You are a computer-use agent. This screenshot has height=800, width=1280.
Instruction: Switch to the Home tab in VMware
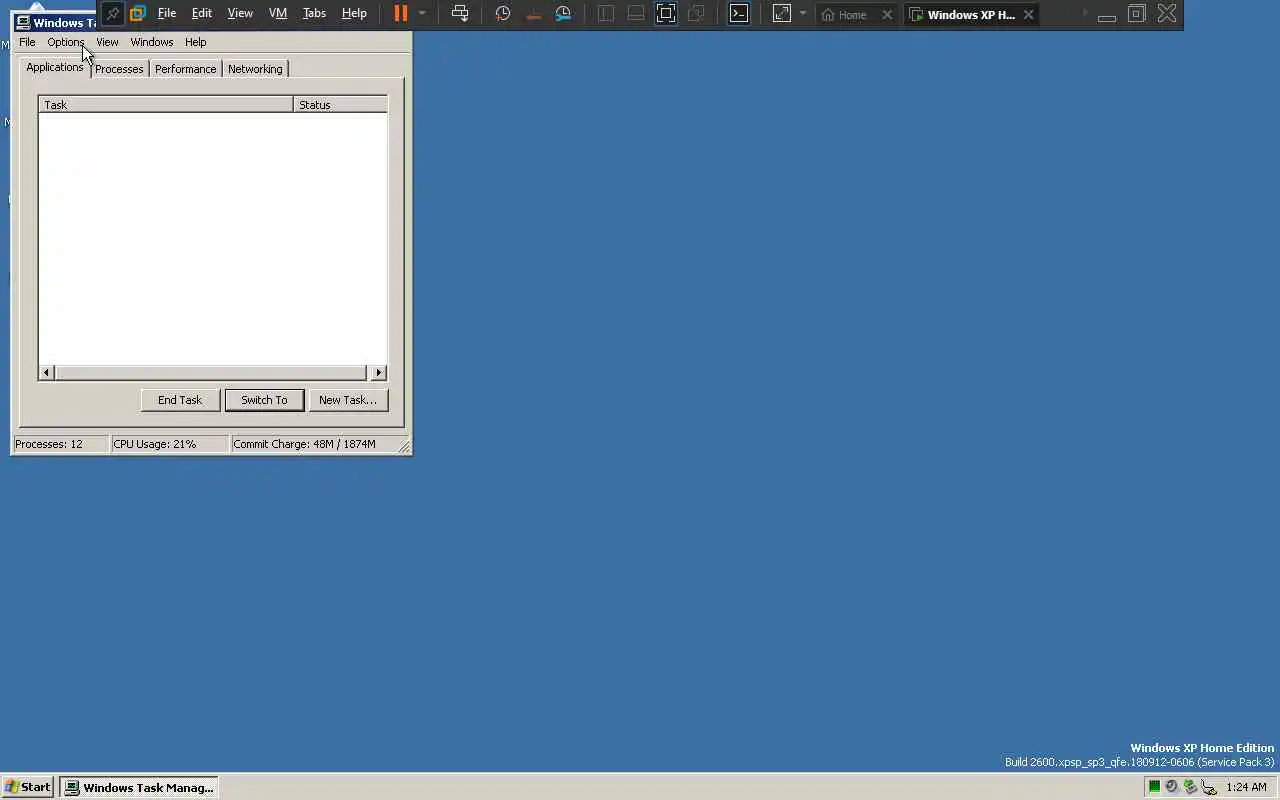click(x=845, y=15)
